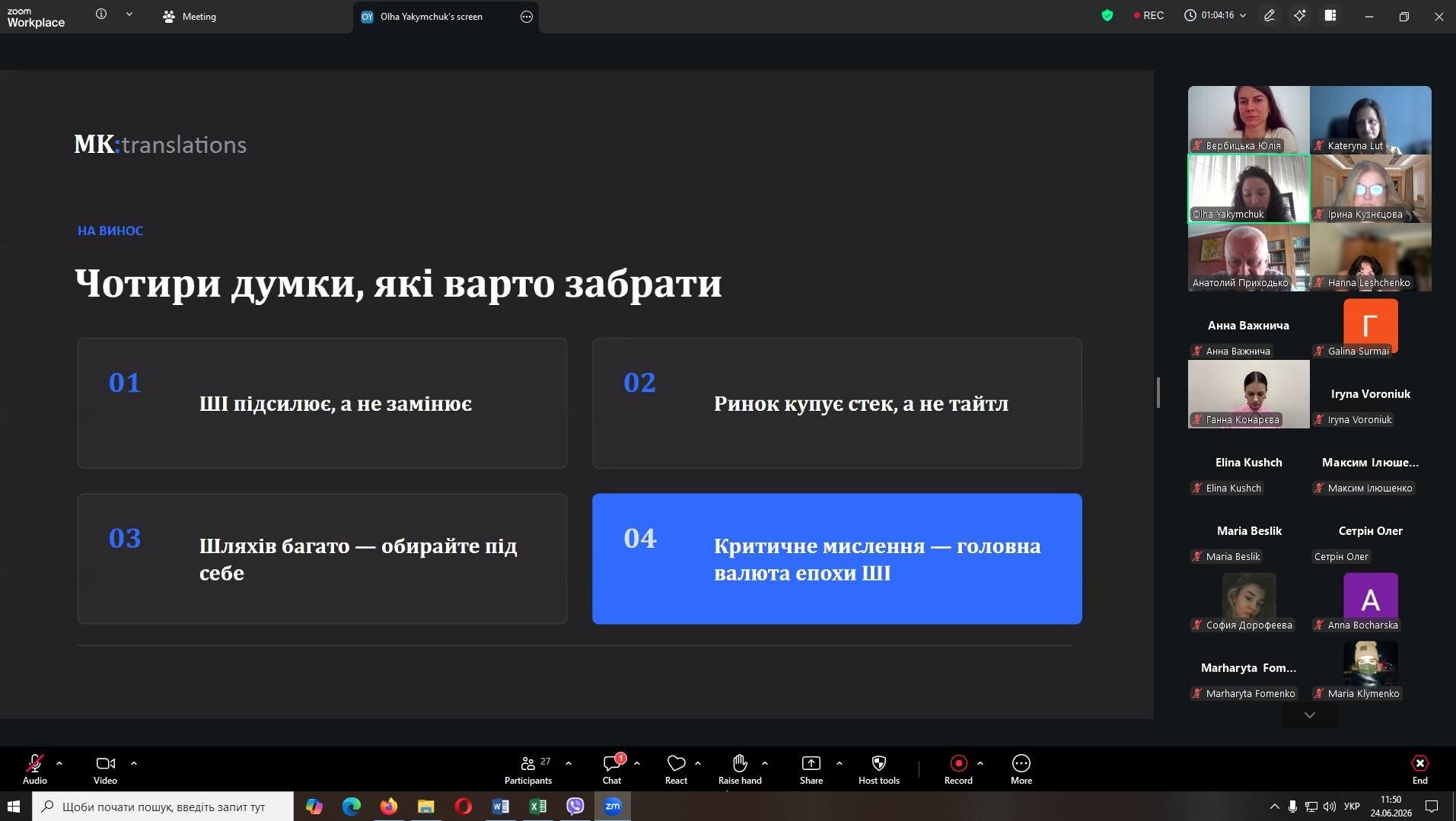Open More options ellipsis
The width and height of the screenshot is (1456, 821).
click(x=1021, y=768)
